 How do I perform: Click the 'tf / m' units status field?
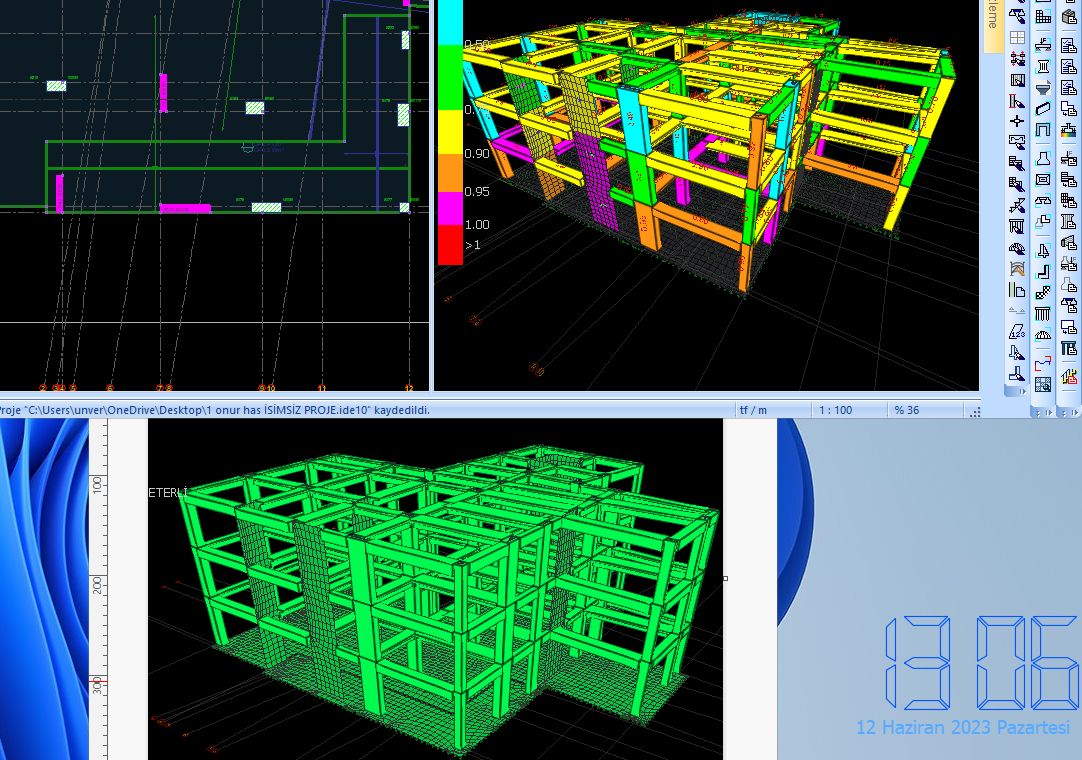click(753, 410)
